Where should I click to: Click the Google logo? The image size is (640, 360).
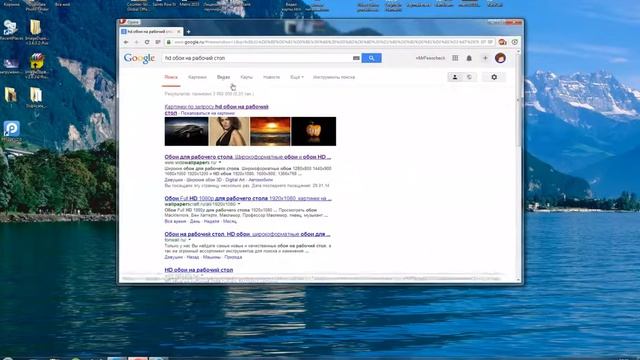140,58
